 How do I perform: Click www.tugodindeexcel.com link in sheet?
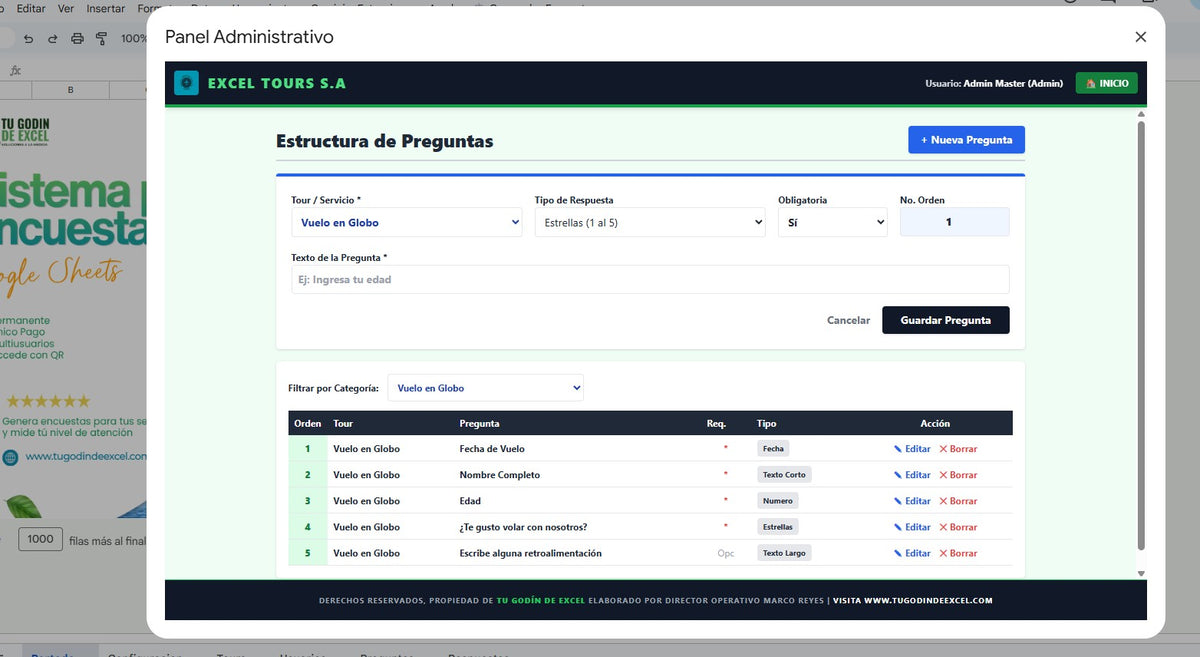[86, 456]
